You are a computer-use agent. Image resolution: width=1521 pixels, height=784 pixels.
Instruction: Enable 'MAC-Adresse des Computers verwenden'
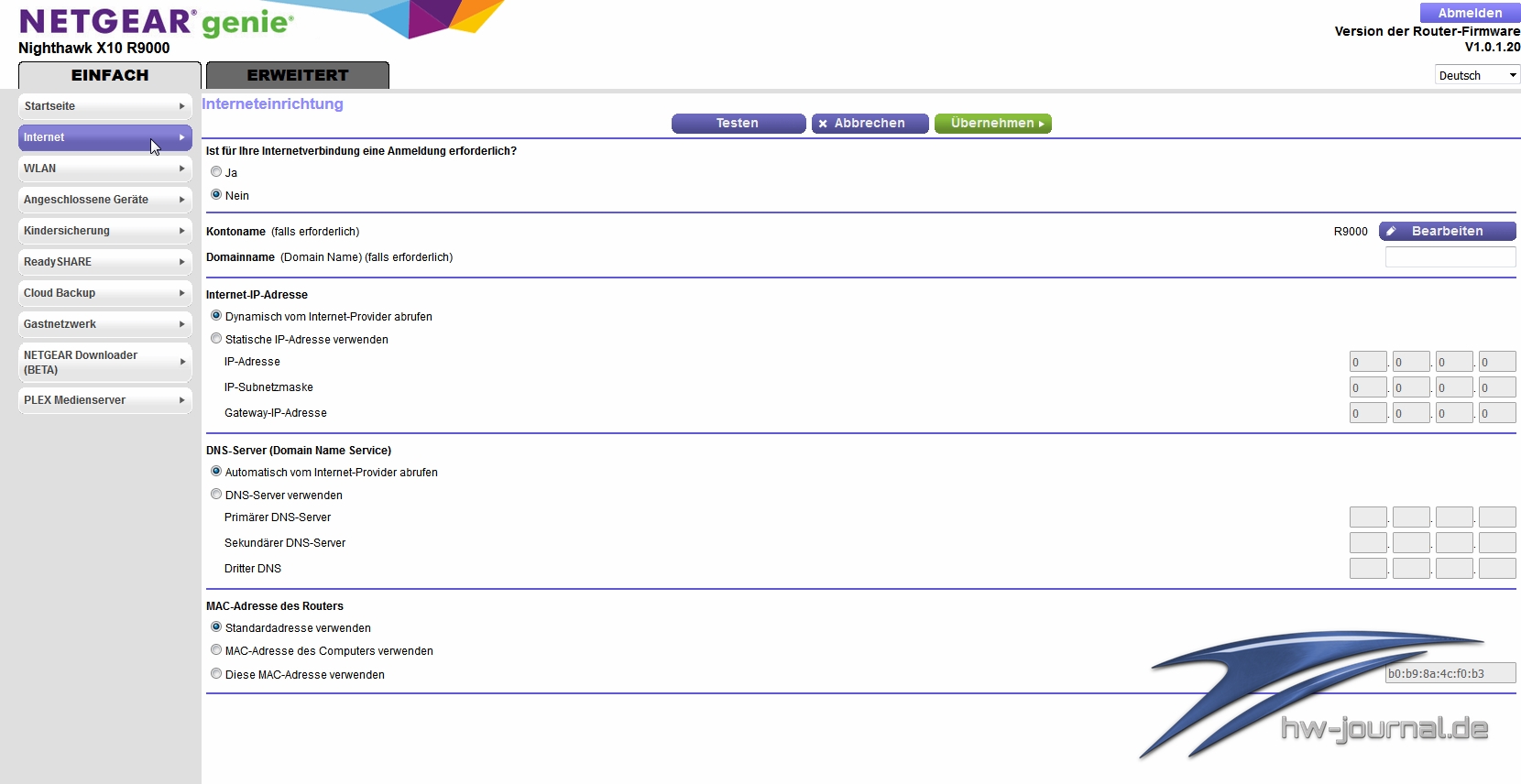coord(216,650)
